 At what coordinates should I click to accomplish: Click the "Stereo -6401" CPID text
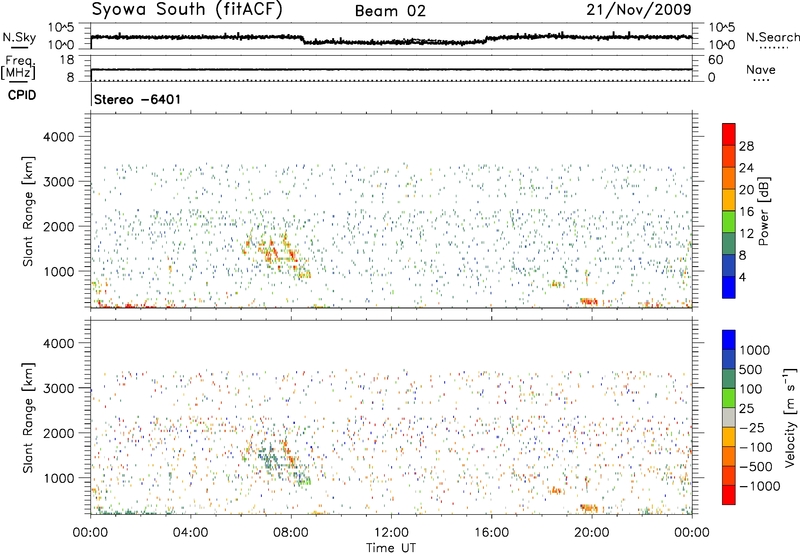pyautogui.click(x=137, y=99)
